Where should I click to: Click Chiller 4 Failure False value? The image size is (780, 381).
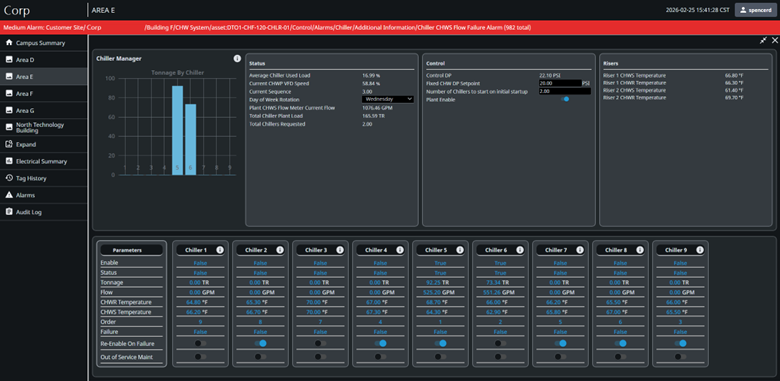[x=381, y=332]
